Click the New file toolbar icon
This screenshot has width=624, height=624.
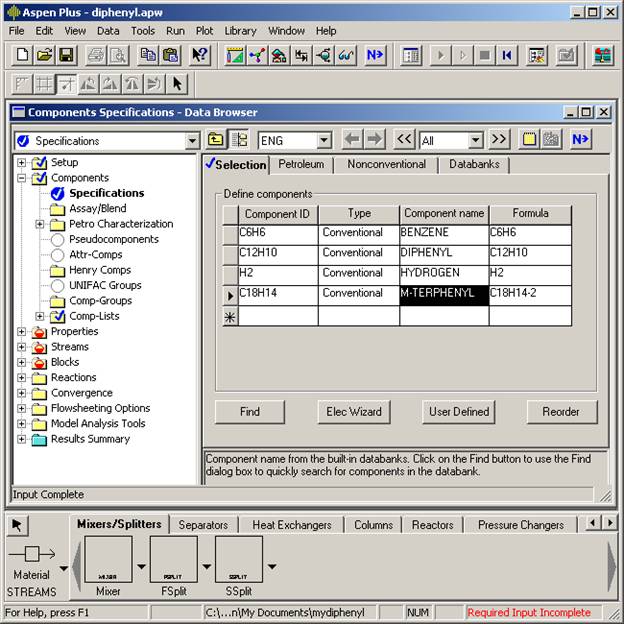coord(22,55)
